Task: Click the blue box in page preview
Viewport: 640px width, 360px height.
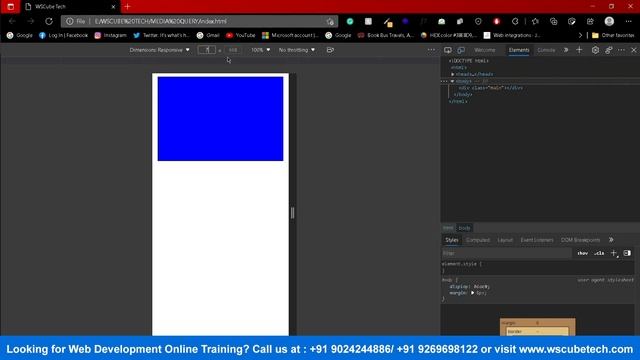Action: click(220, 119)
